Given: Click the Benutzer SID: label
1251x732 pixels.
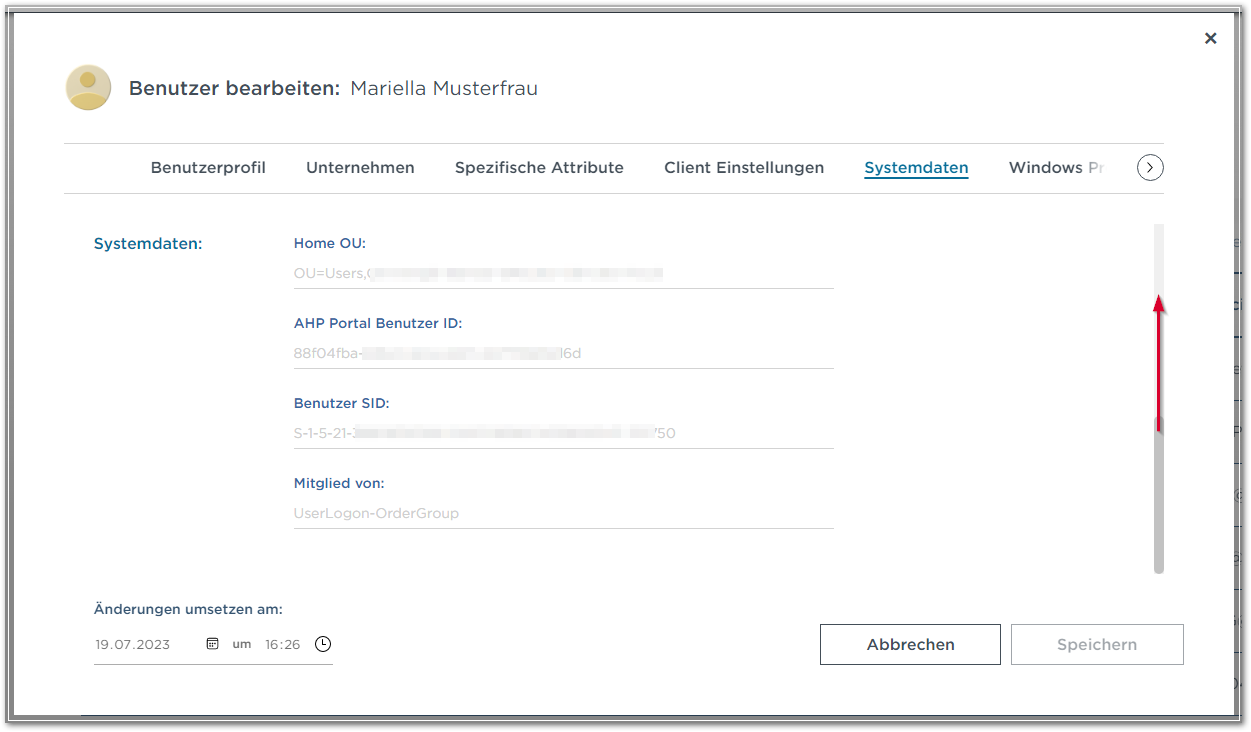Looking at the screenshot, I should (x=342, y=404).
